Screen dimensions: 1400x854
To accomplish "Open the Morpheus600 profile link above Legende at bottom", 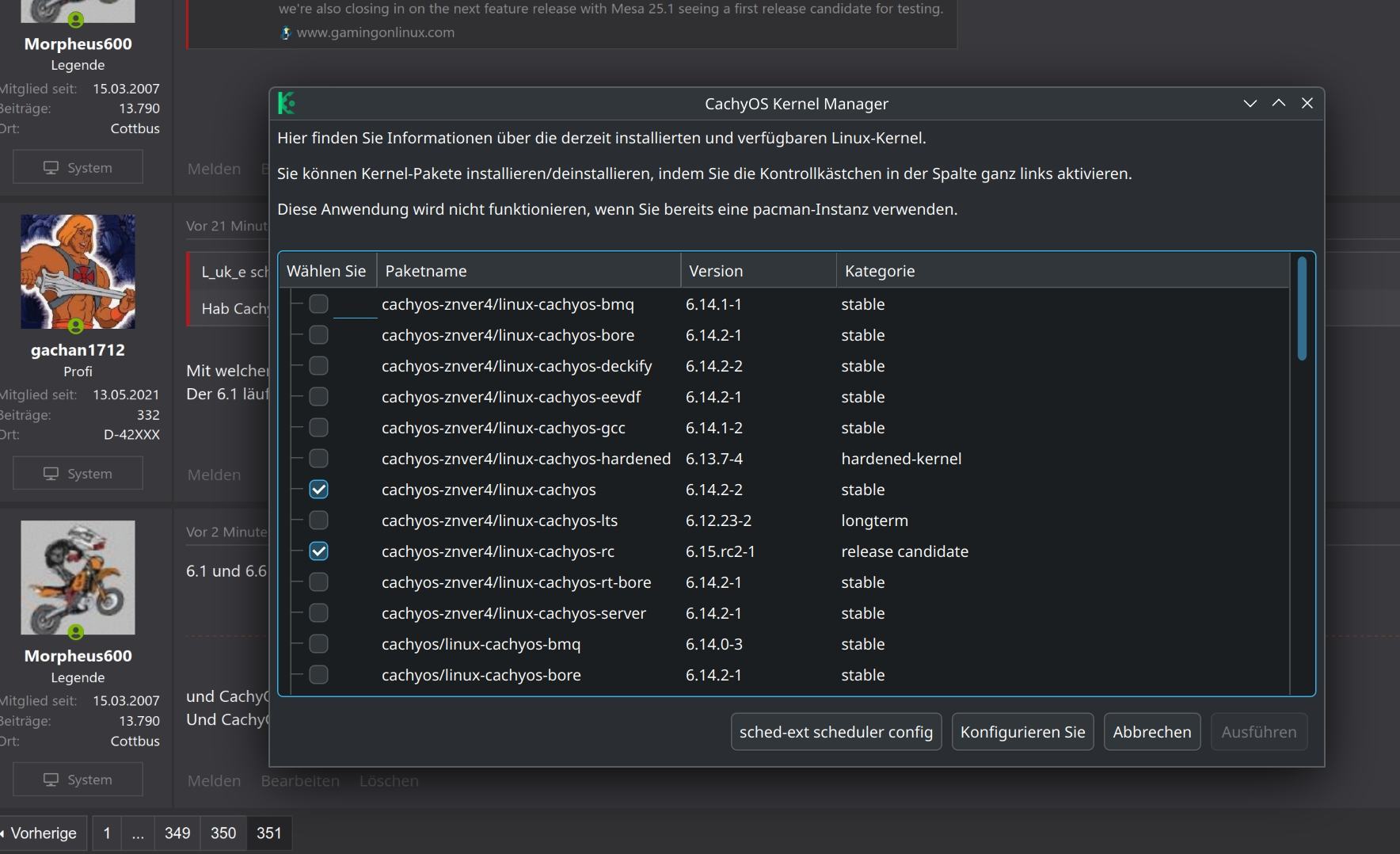I will (78, 655).
